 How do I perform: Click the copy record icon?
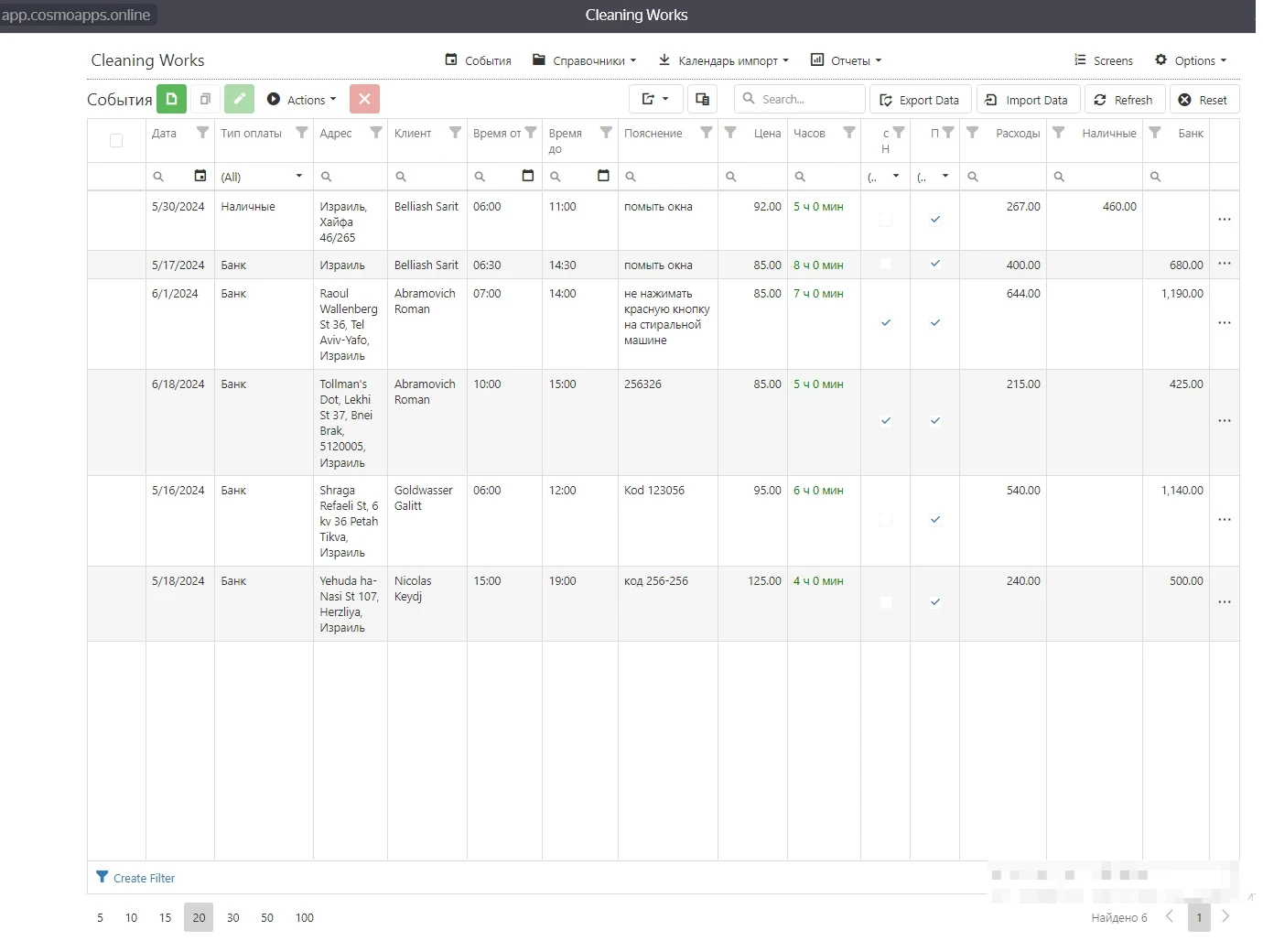(206, 99)
